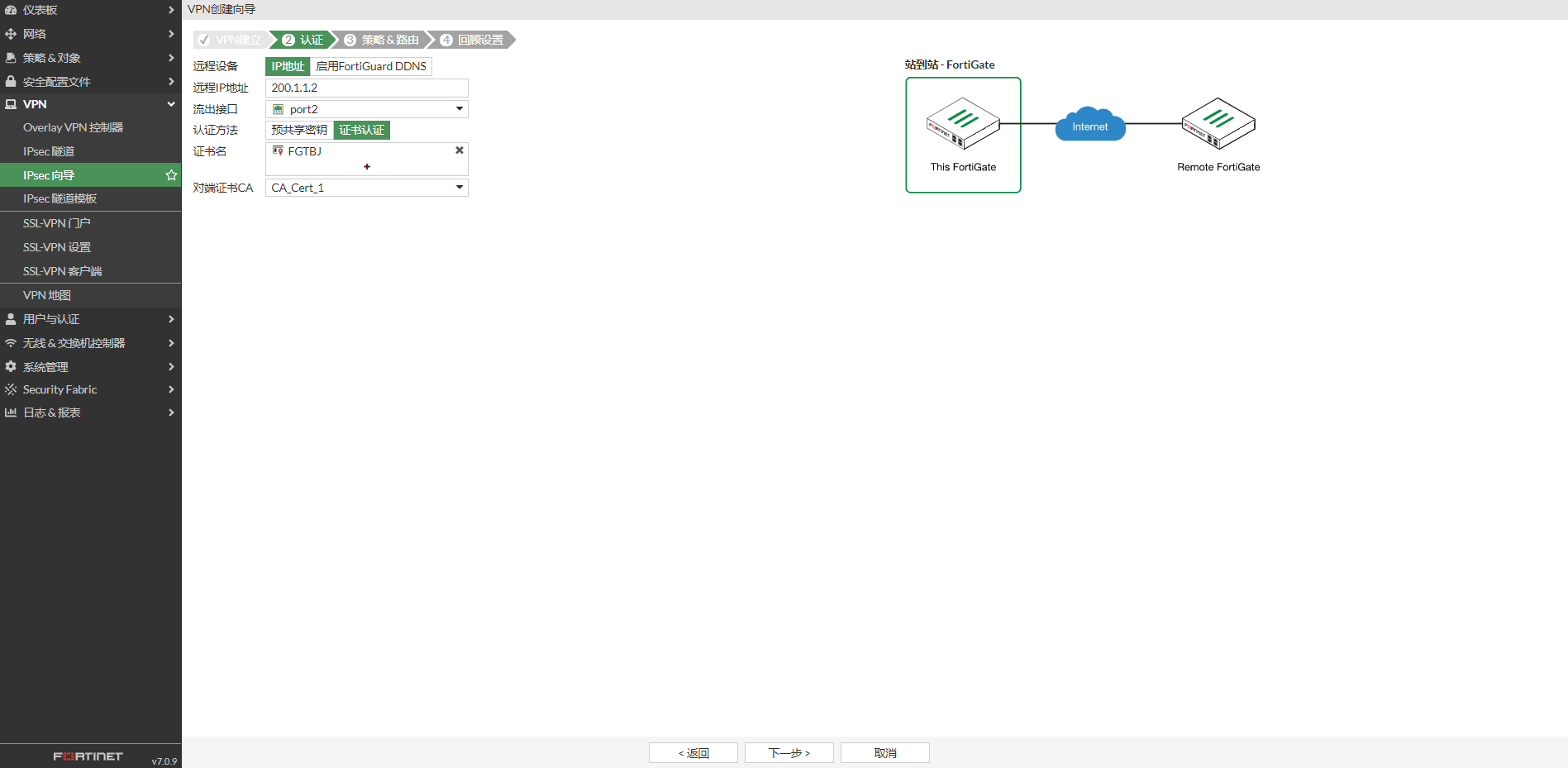Open the 对端证书CA dropdown
Image resolution: width=1568 pixels, height=768 pixels.
point(366,188)
